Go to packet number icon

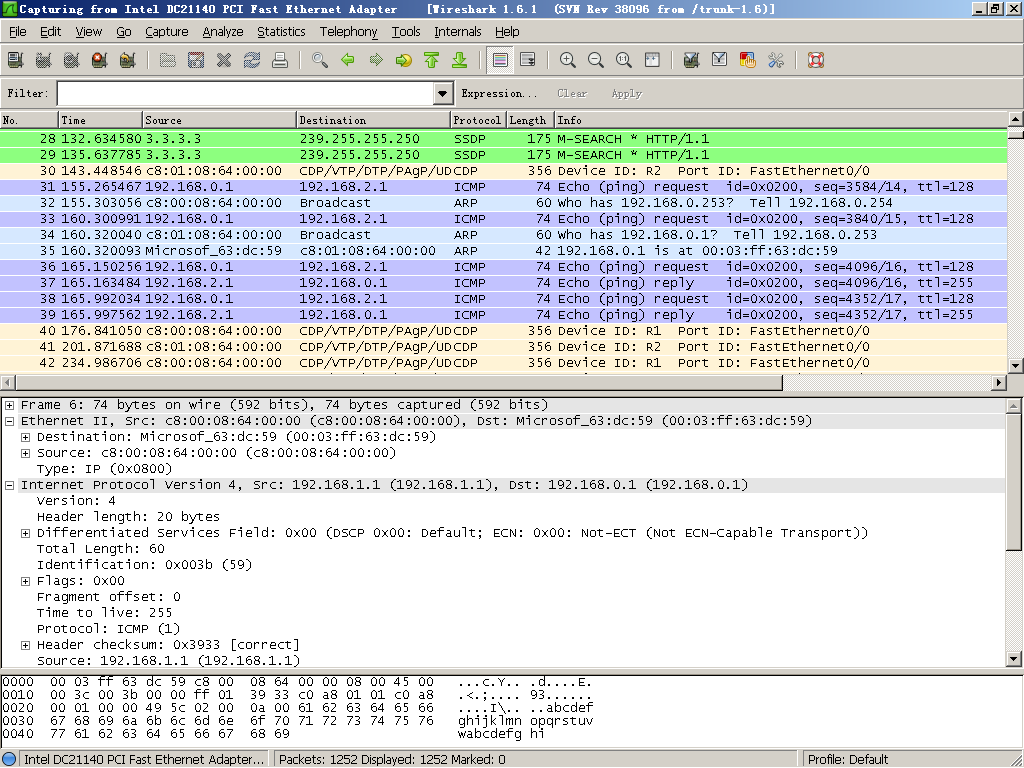point(404,60)
